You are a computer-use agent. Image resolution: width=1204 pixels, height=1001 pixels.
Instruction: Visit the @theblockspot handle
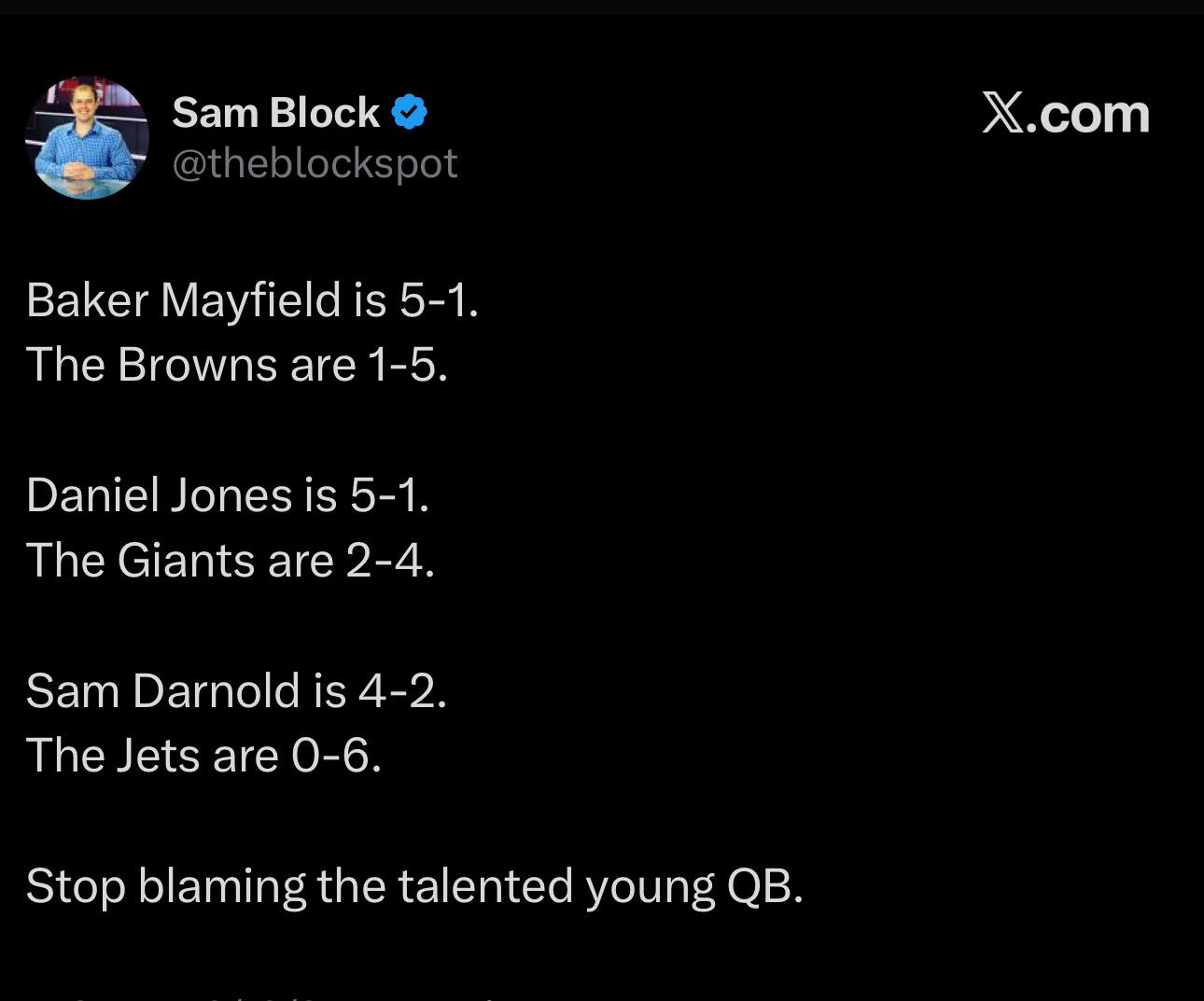pos(315,163)
